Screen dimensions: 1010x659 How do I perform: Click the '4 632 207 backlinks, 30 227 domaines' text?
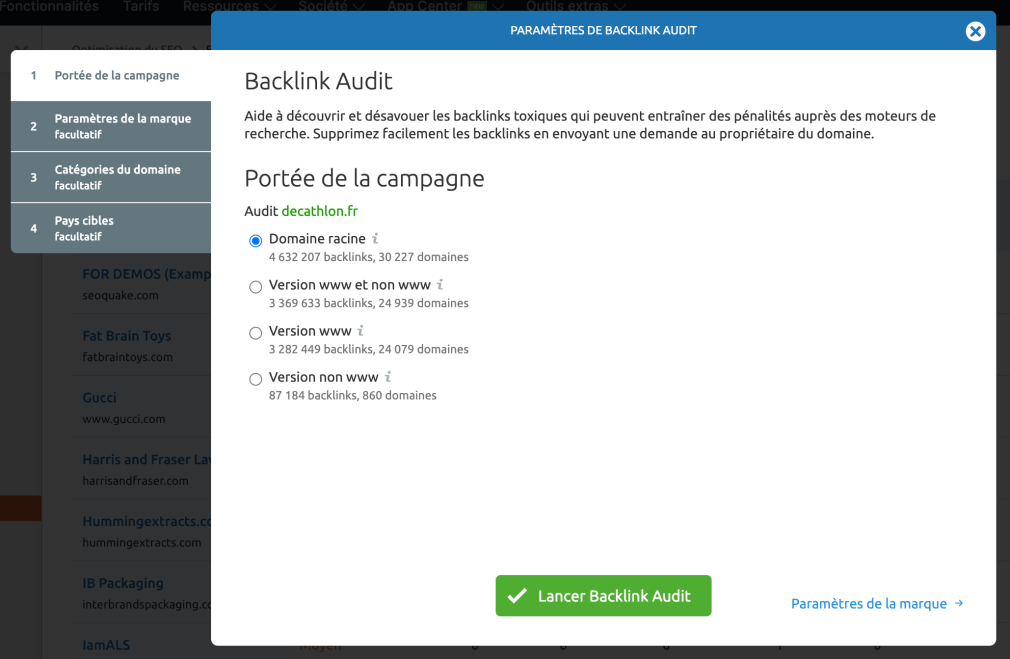click(368, 257)
